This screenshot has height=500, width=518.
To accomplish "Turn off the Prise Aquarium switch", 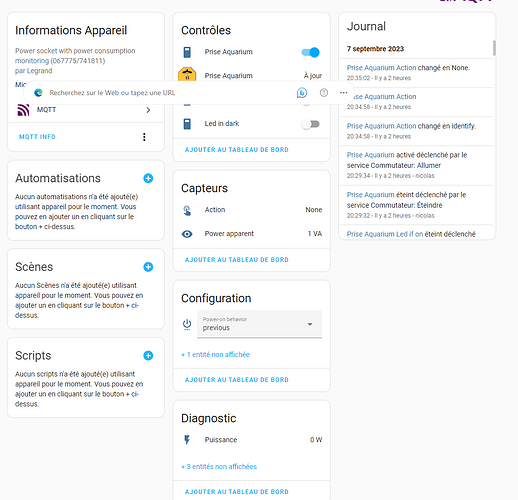I will 310,52.
